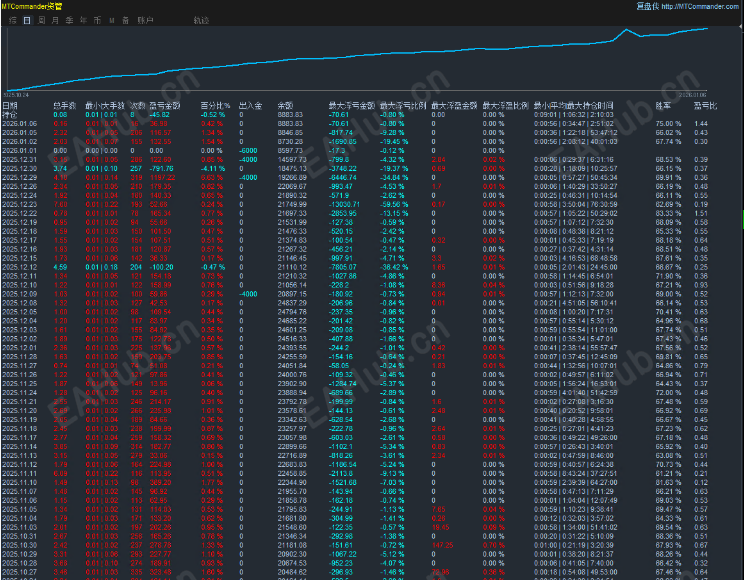
Task: Switch to the 日 (daily) tab
Action: [x=27, y=20]
